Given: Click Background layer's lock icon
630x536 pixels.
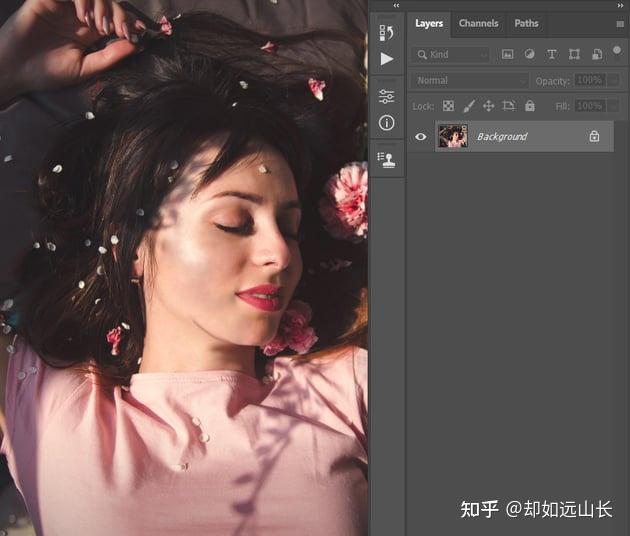Looking at the screenshot, I should click(x=594, y=137).
